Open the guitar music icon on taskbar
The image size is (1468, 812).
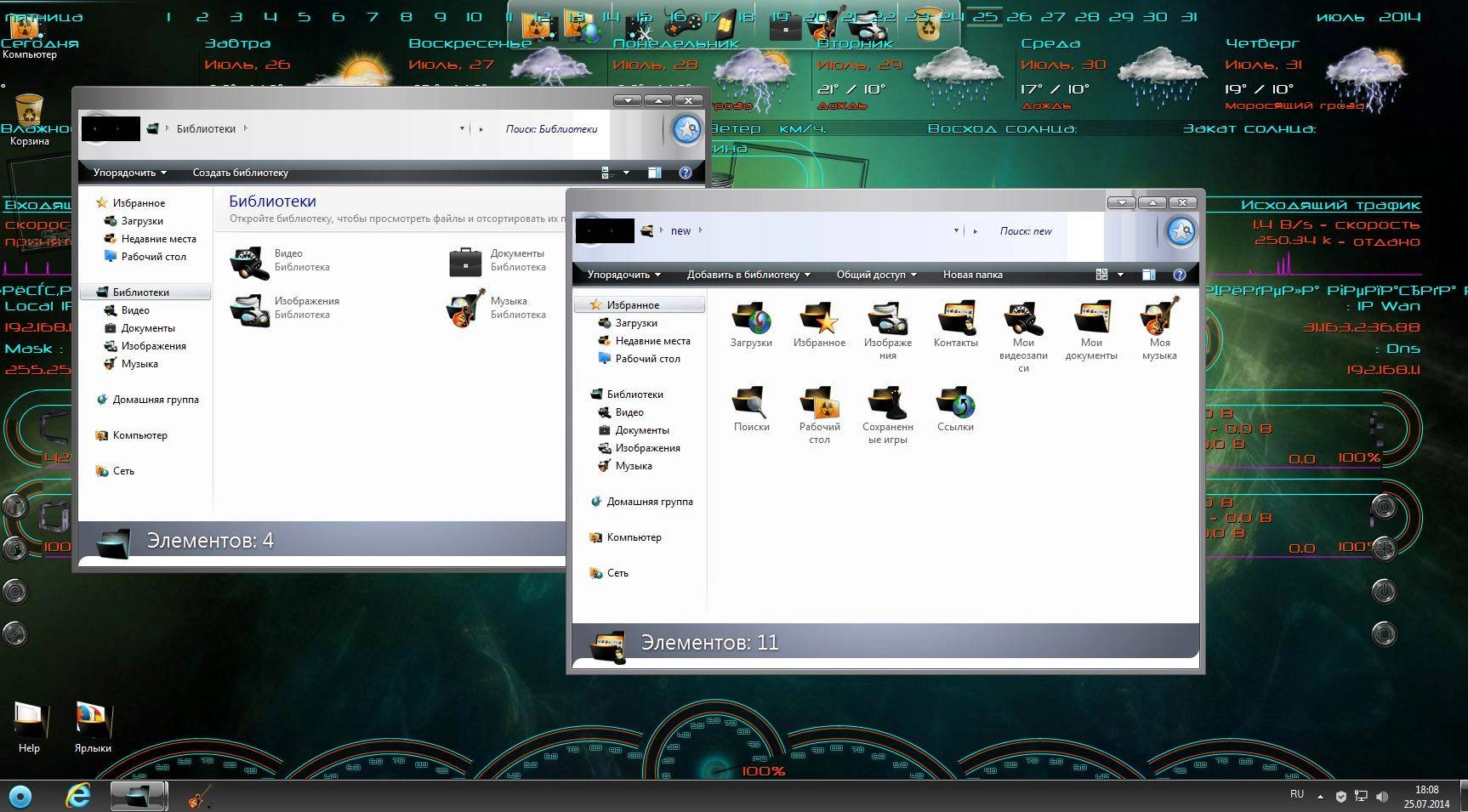198,797
